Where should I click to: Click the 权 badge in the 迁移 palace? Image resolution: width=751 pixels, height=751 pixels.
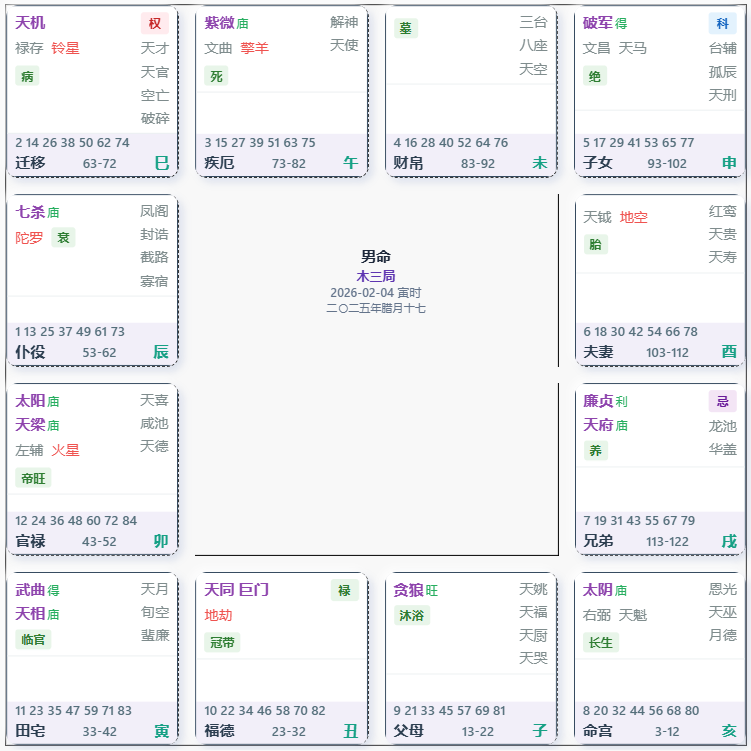tap(154, 23)
